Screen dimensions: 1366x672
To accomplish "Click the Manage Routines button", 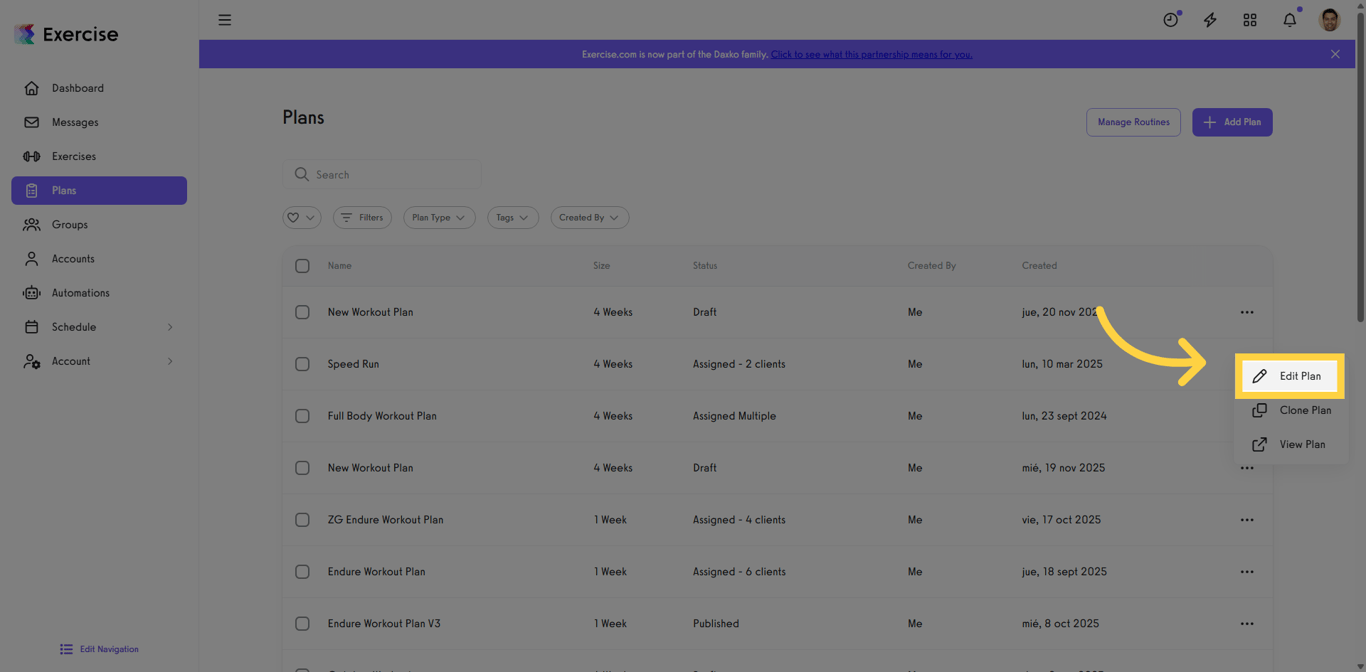I will [1133, 122].
